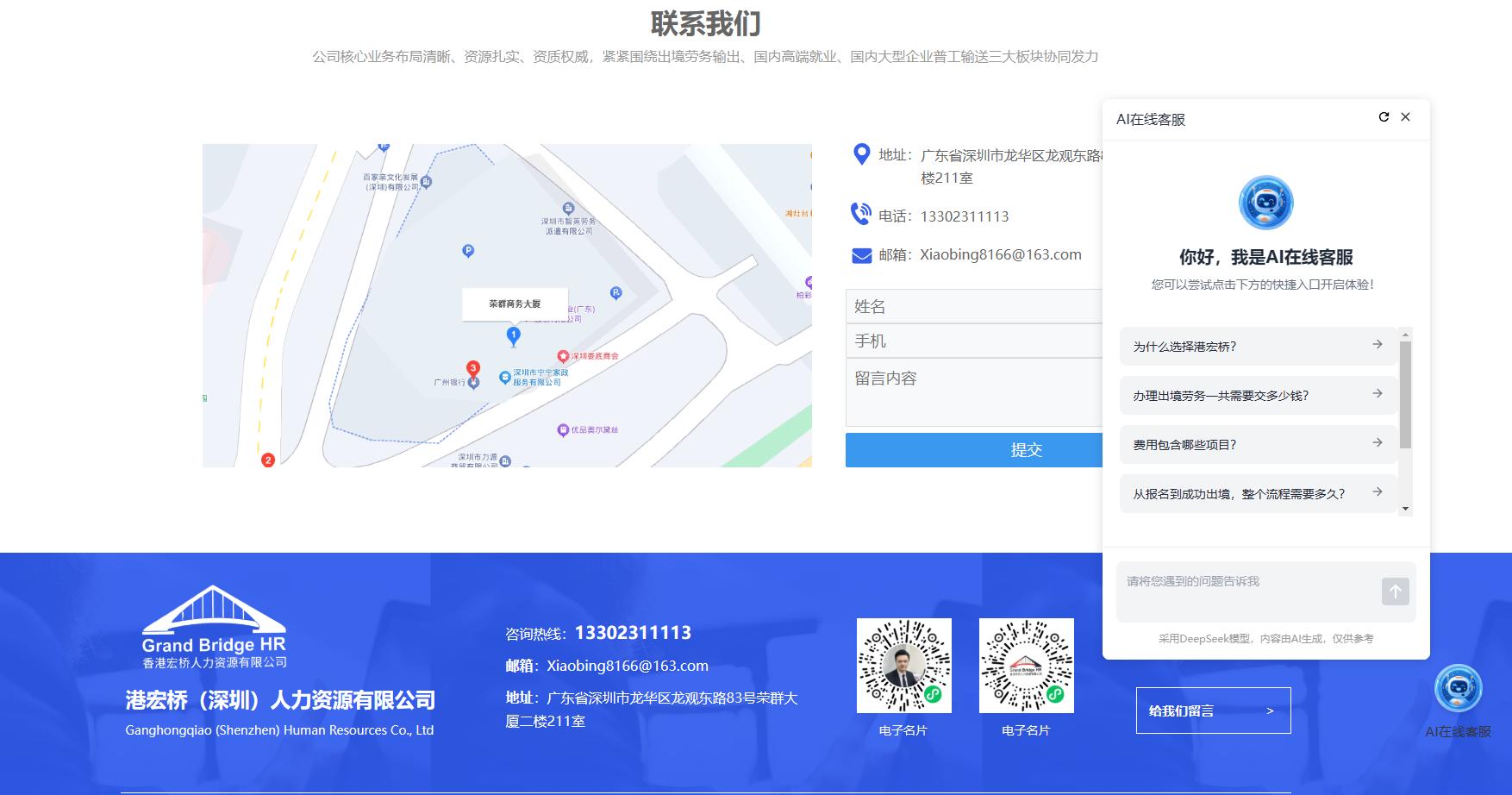This screenshot has height=795, width=1512.
Task: Focus the 手机 input field
Action: click(974, 341)
